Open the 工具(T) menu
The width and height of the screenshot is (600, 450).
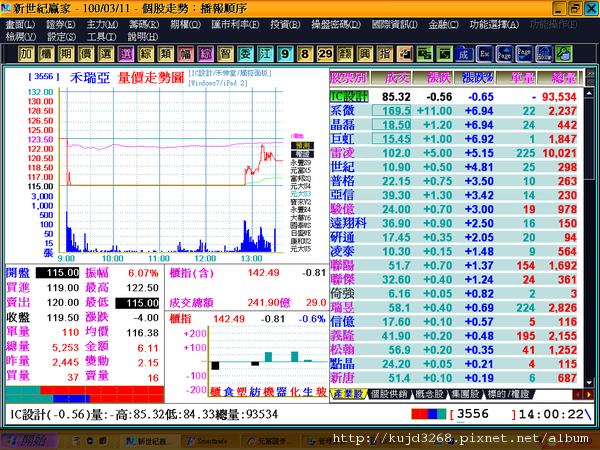tap(102, 37)
